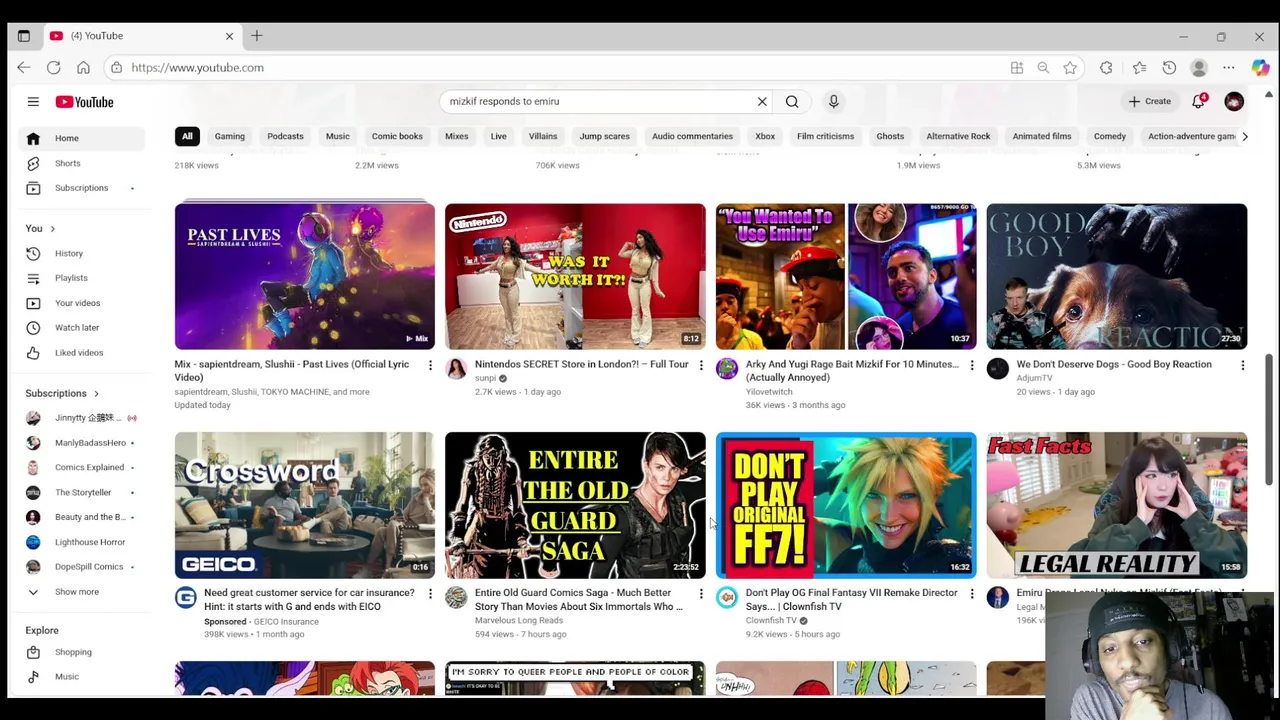Click the Create button
1280x720 pixels.
click(1149, 101)
